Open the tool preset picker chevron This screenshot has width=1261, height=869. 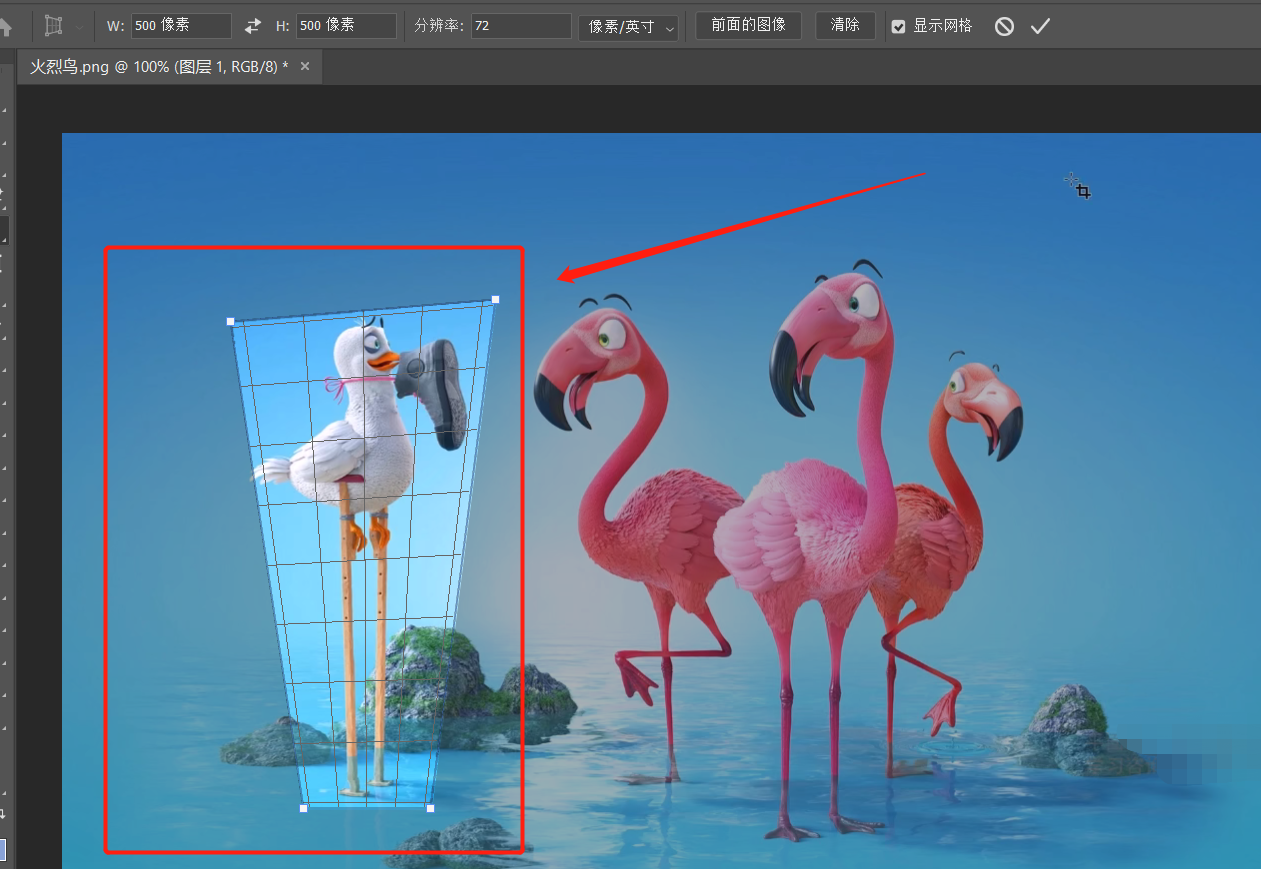(x=79, y=27)
